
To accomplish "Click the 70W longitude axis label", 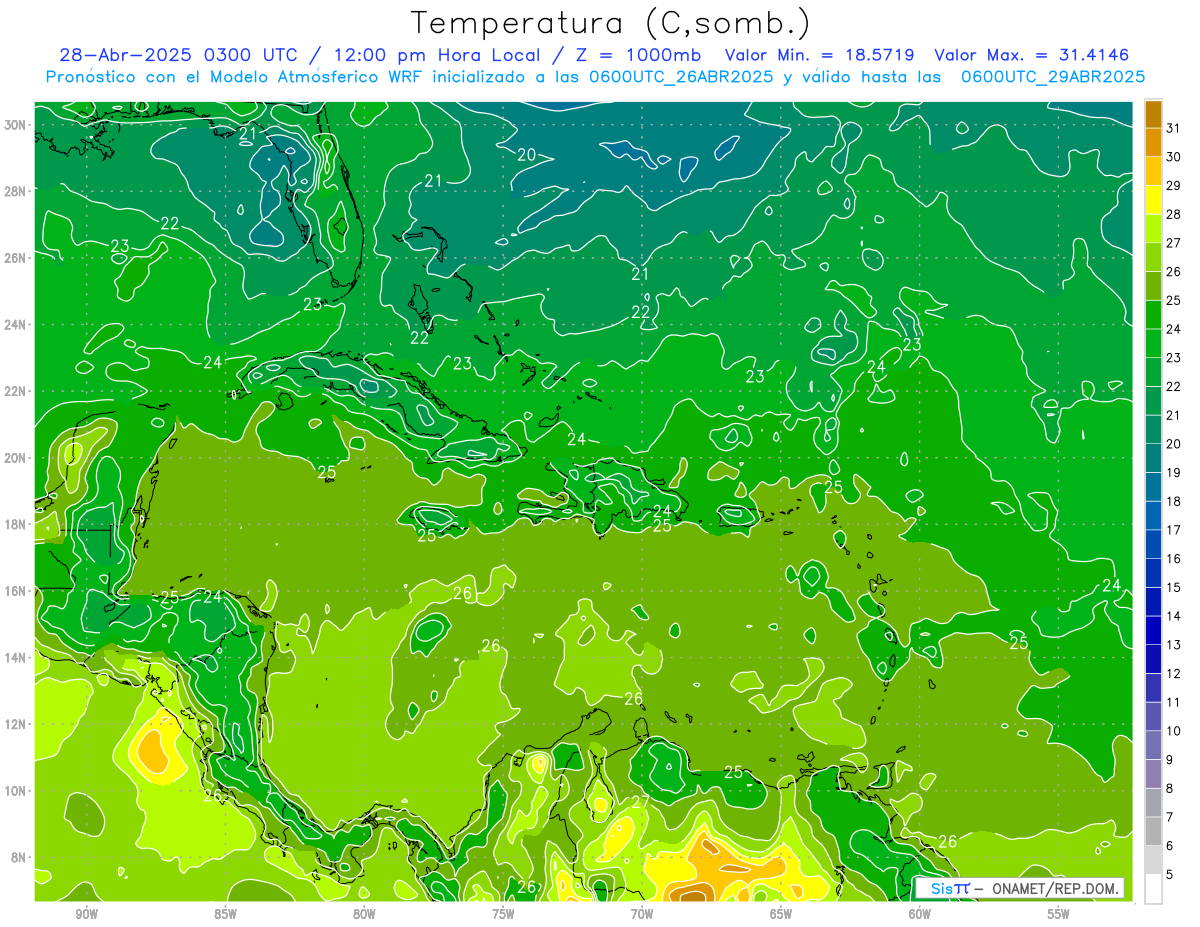I will pos(642,915).
